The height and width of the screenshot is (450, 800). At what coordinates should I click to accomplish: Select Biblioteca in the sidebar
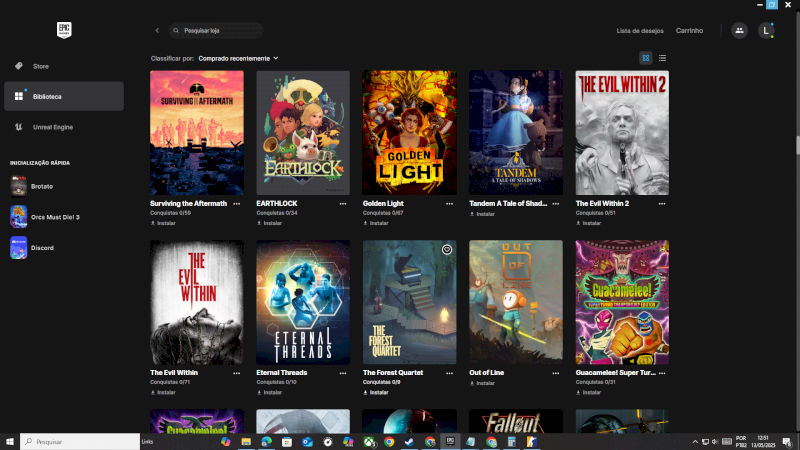pyautogui.click(x=64, y=96)
